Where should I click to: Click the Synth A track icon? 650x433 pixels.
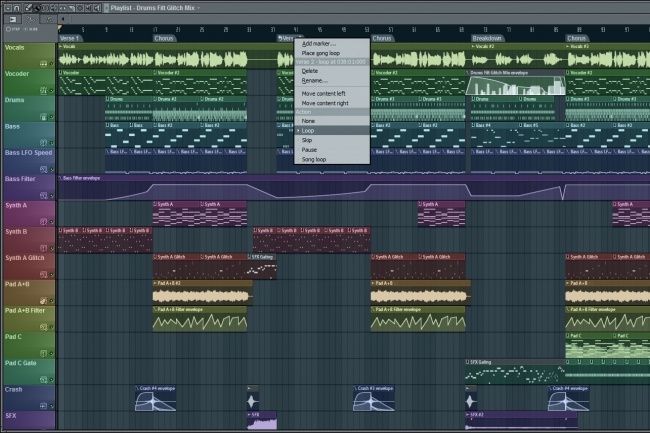[x=44, y=222]
